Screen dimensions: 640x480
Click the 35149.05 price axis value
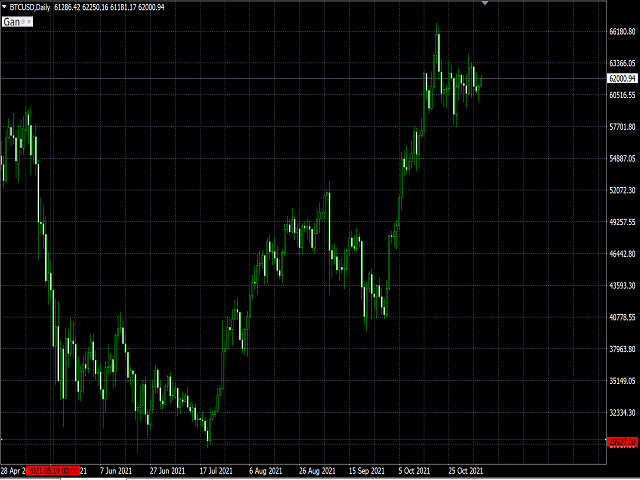[x=622, y=381]
